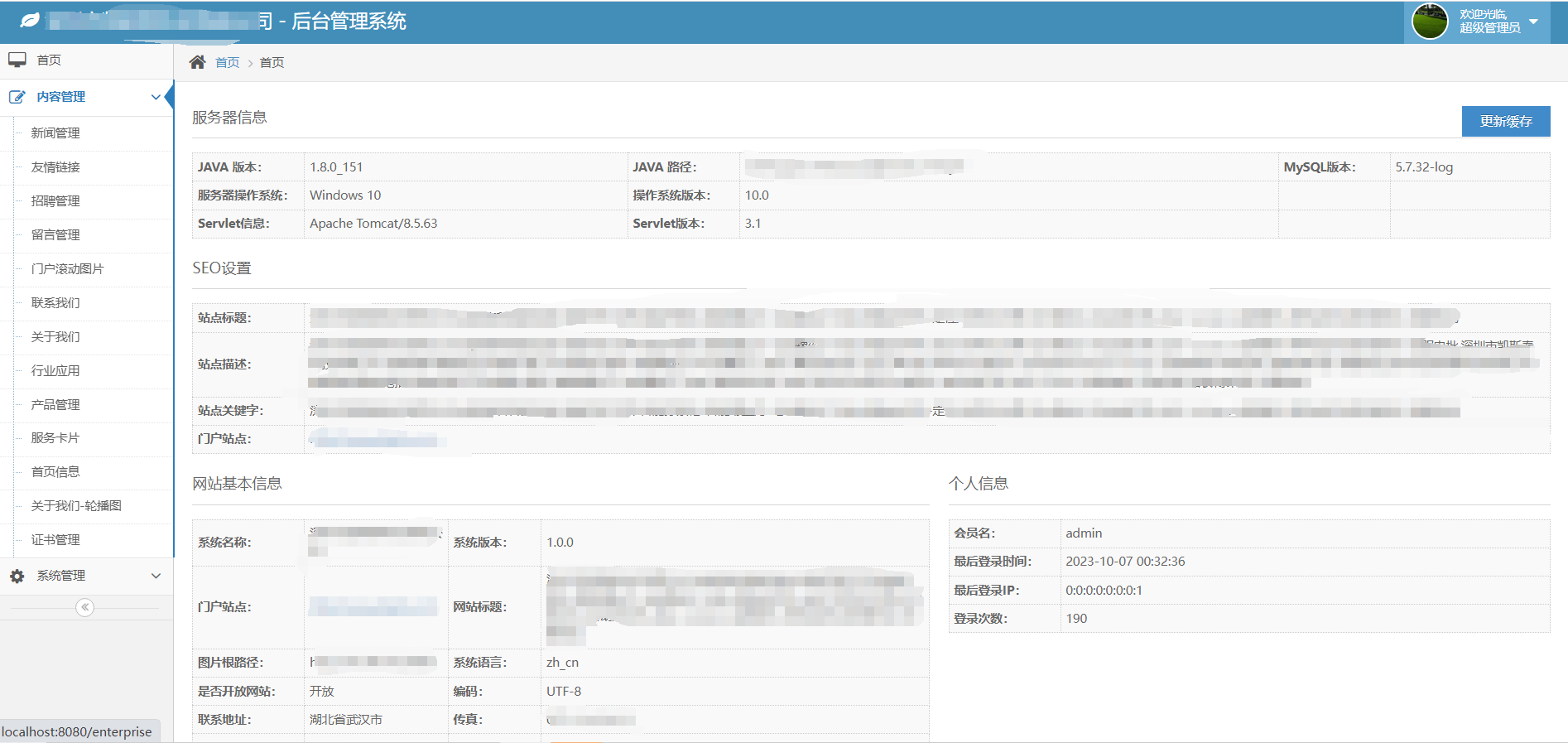This screenshot has height=743, width=1568.
Task: Click the 更新缓存 button
Action: (x=1506, y=121)
